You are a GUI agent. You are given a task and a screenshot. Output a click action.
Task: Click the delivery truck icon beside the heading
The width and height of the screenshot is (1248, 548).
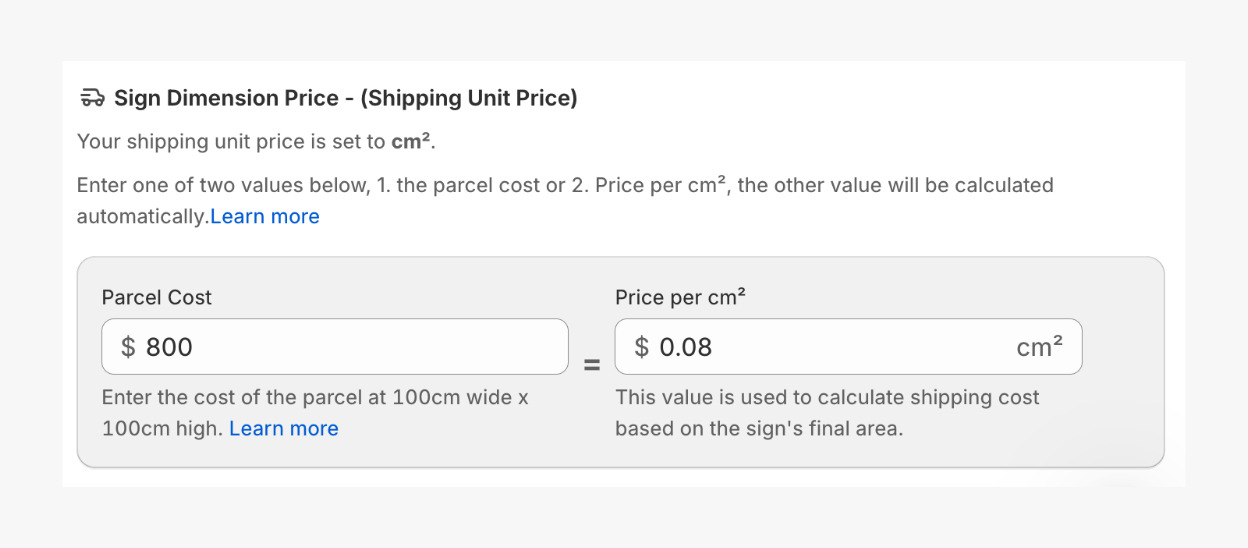click(x=92, y=98)
